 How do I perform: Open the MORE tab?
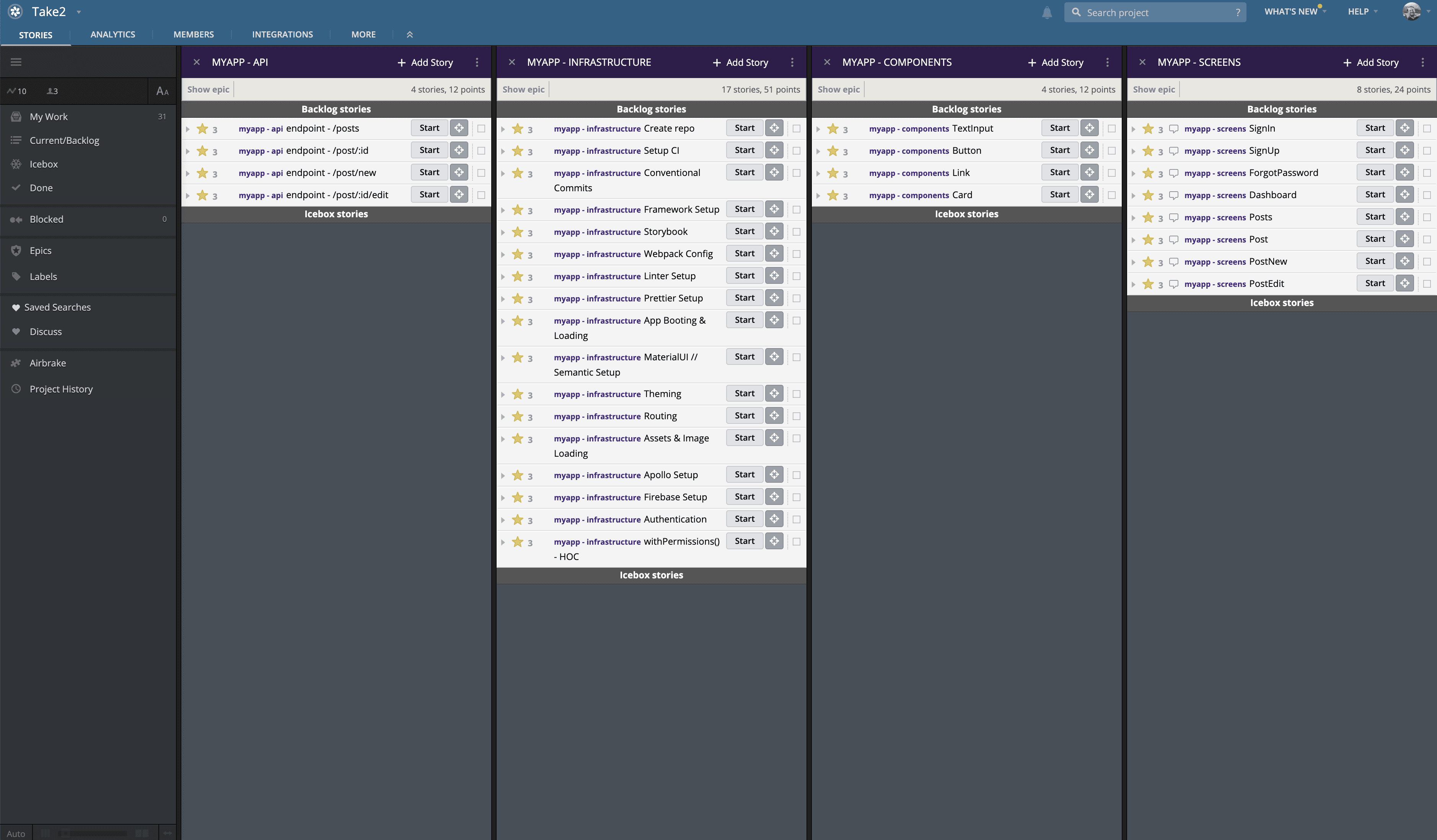click(363, 35)
